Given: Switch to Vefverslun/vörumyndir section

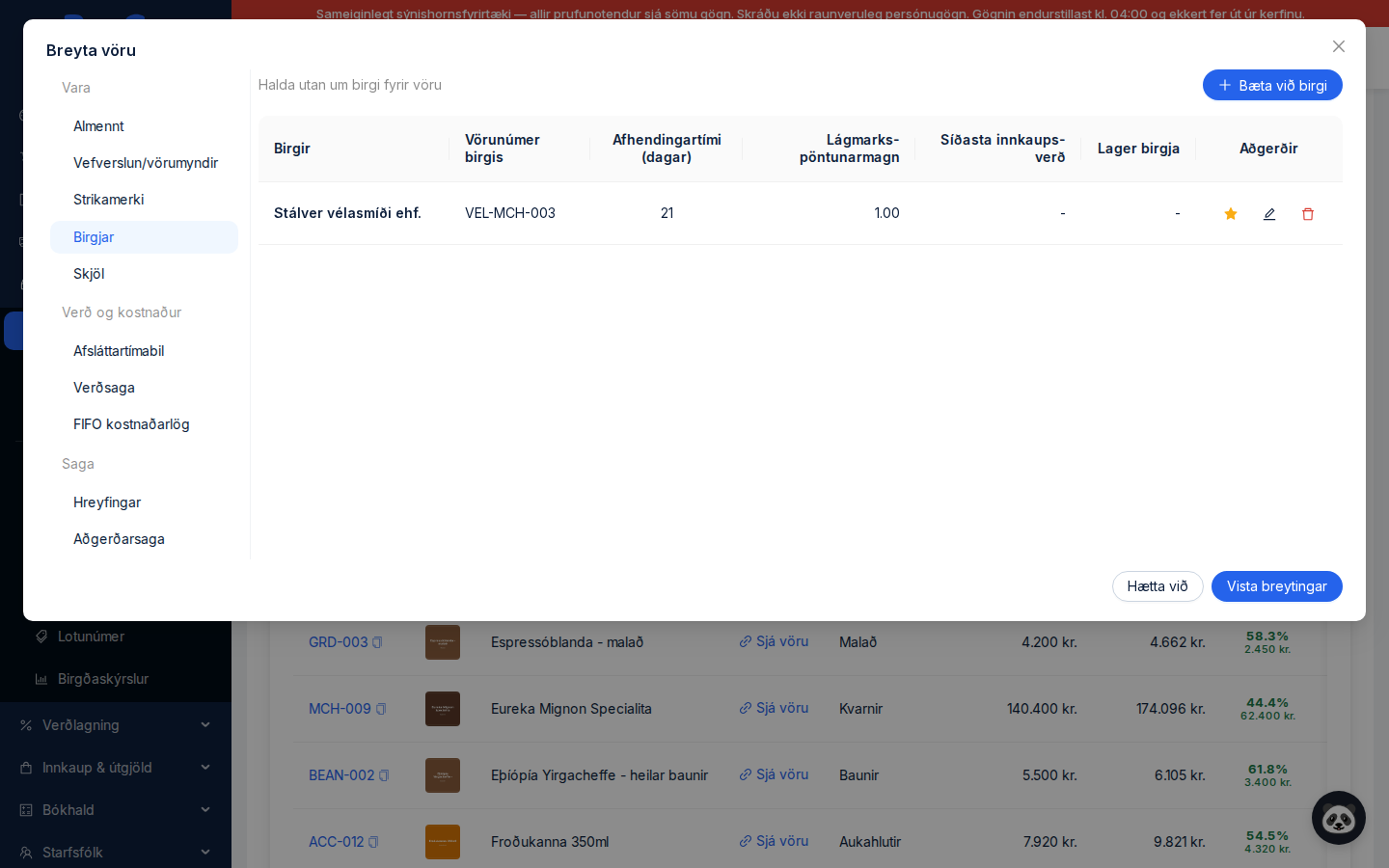Looking at the screenshot, I should pos(145,163).
